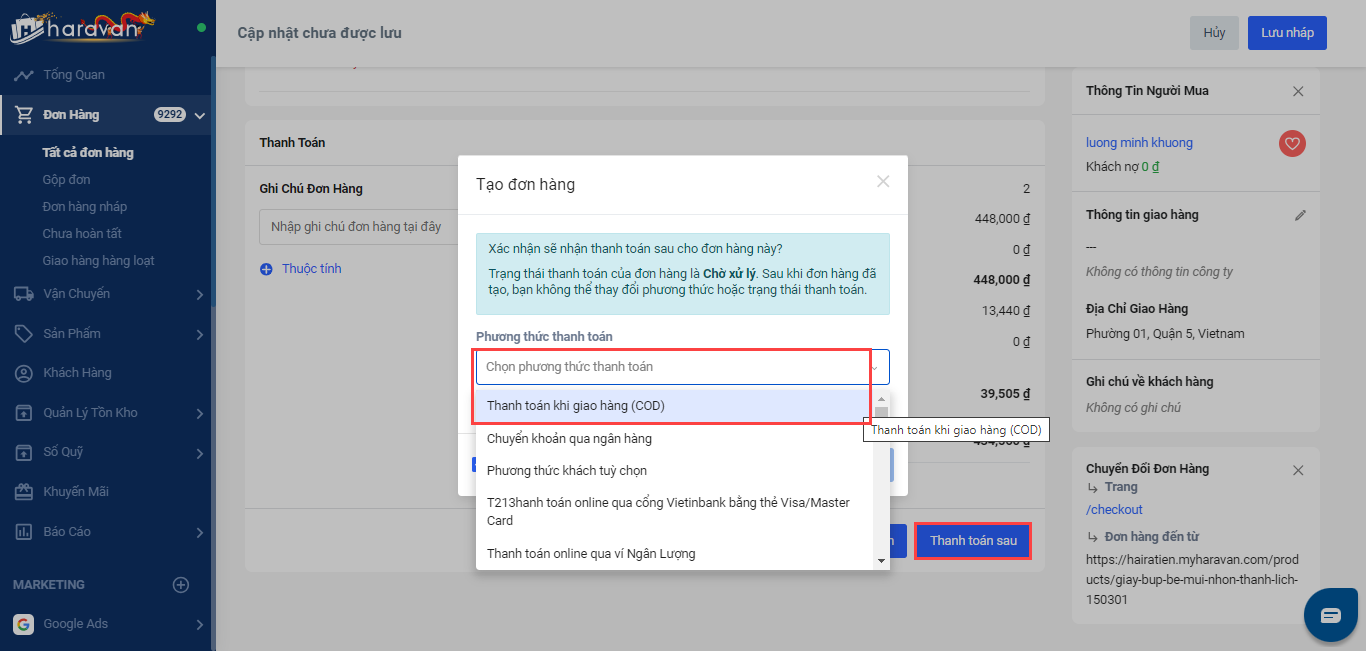Select Chuyển khoản qua ngân hàng option
The height and width of the screenshot is (651, 1366).
(x=569, y=438)
